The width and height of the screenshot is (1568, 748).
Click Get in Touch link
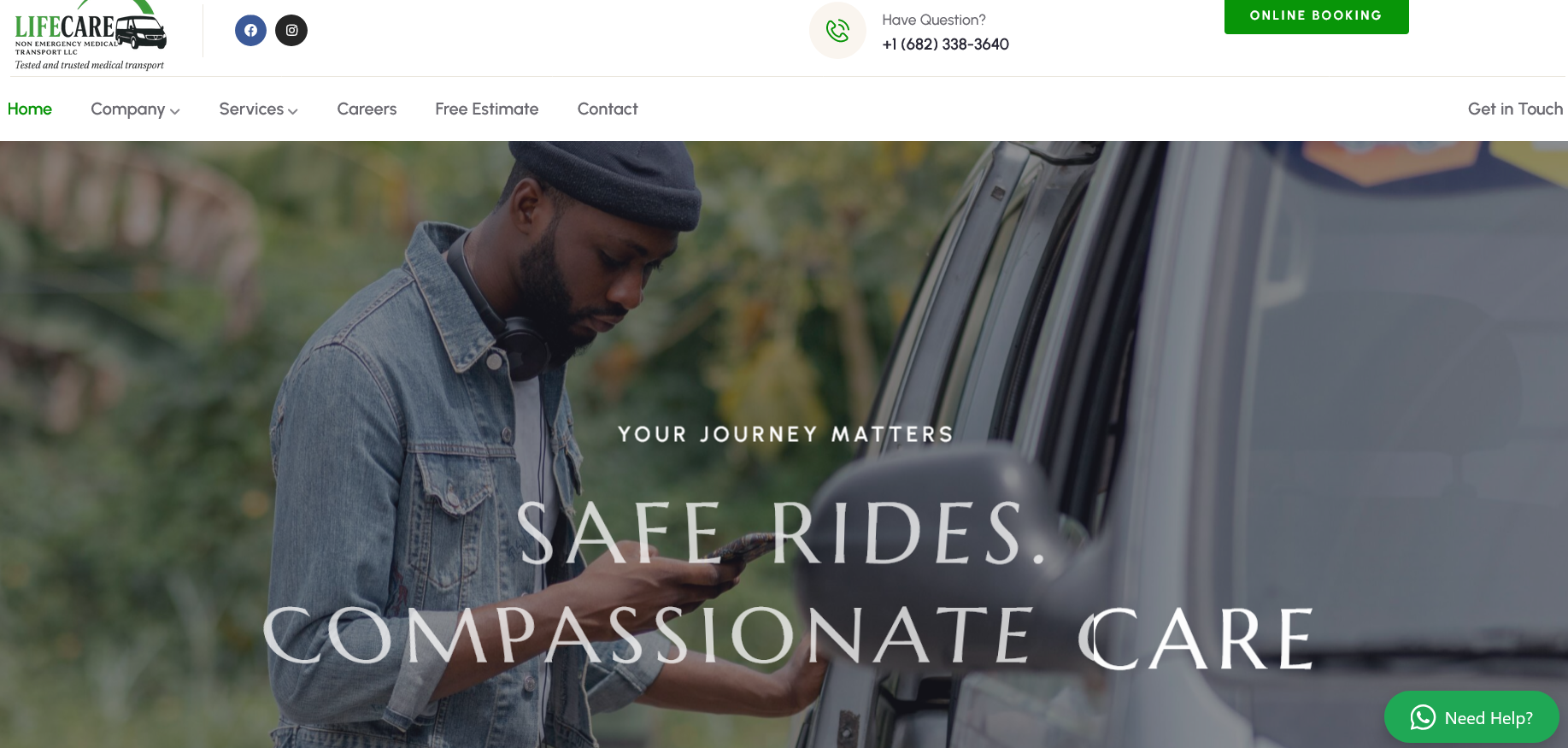pyautogui.click(x=1515, y=109)
